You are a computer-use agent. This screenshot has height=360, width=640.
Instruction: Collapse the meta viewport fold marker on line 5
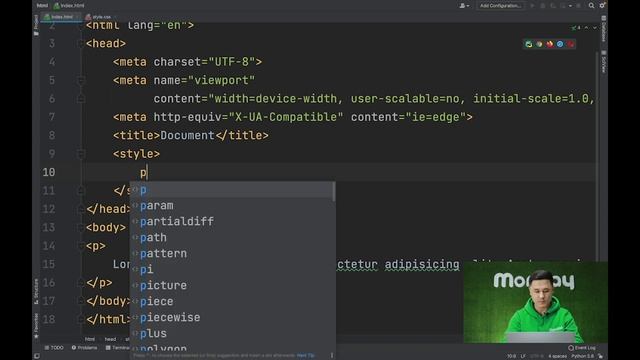click(x=80, y=80)
